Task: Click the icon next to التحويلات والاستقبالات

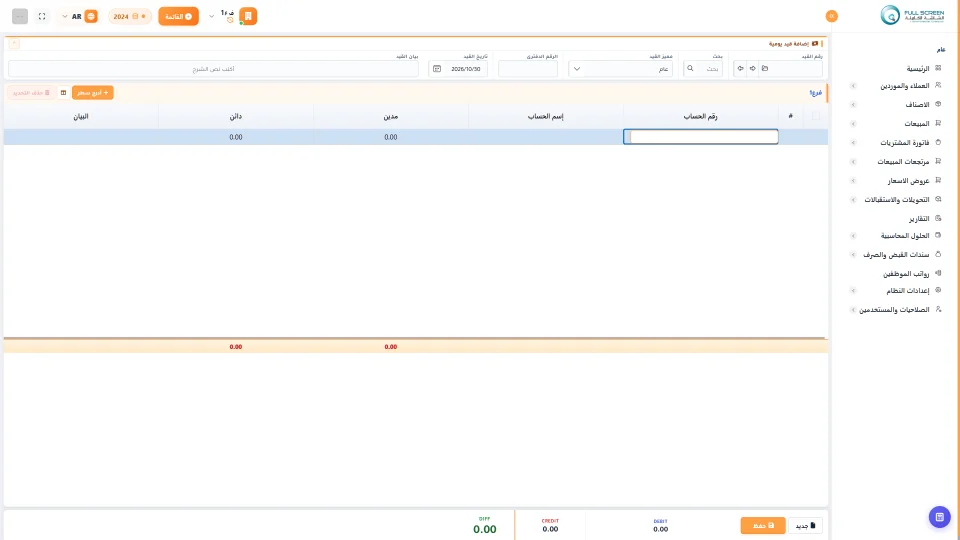Action: click(x=938, y=199)
